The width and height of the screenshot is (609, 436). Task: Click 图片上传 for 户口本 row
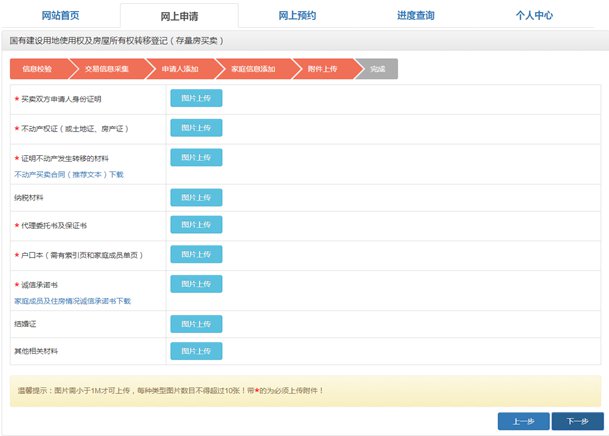[196, 254]
